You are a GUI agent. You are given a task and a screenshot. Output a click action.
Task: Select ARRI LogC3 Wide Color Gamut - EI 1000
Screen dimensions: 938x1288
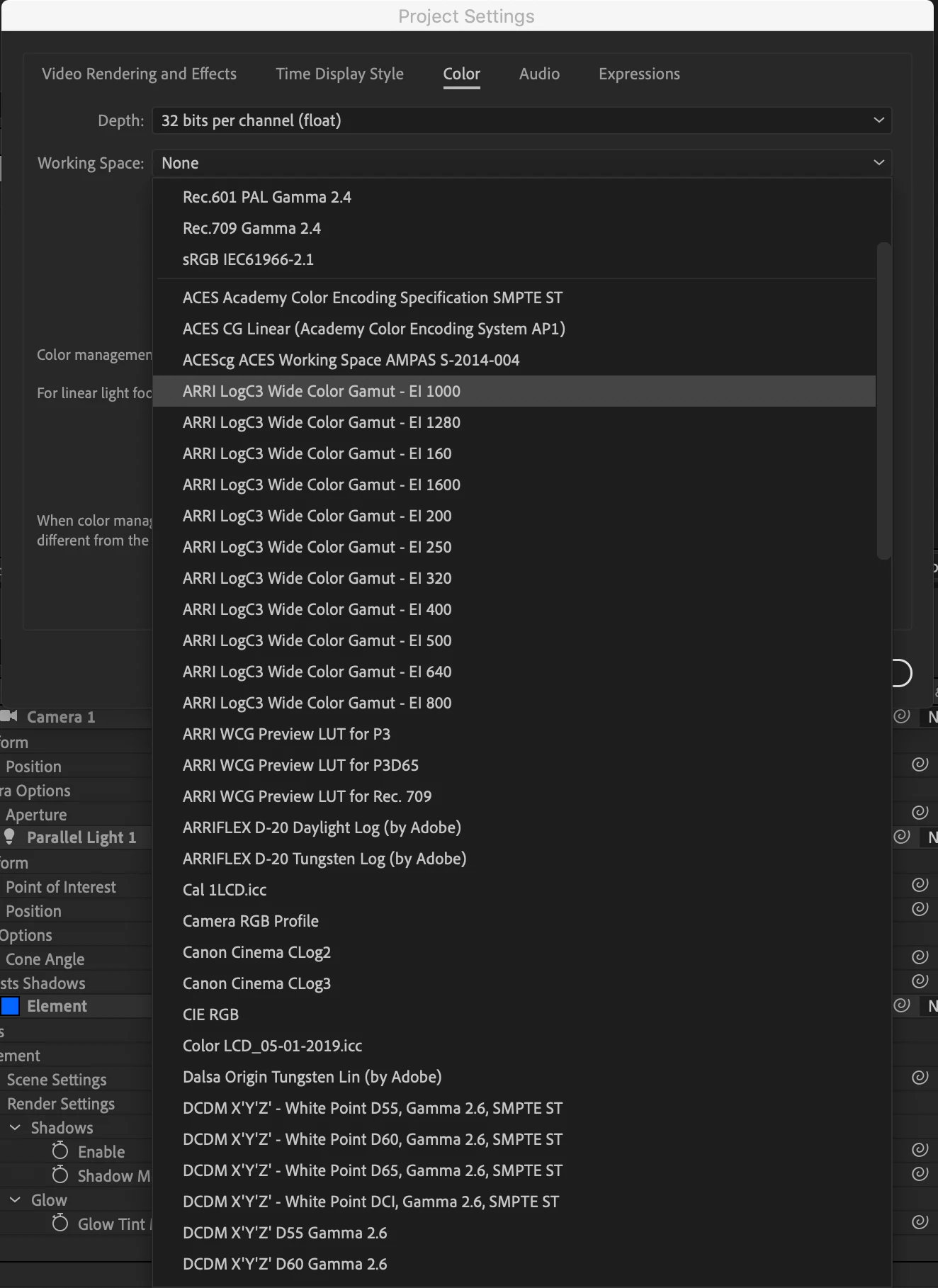tap(514, 391)
